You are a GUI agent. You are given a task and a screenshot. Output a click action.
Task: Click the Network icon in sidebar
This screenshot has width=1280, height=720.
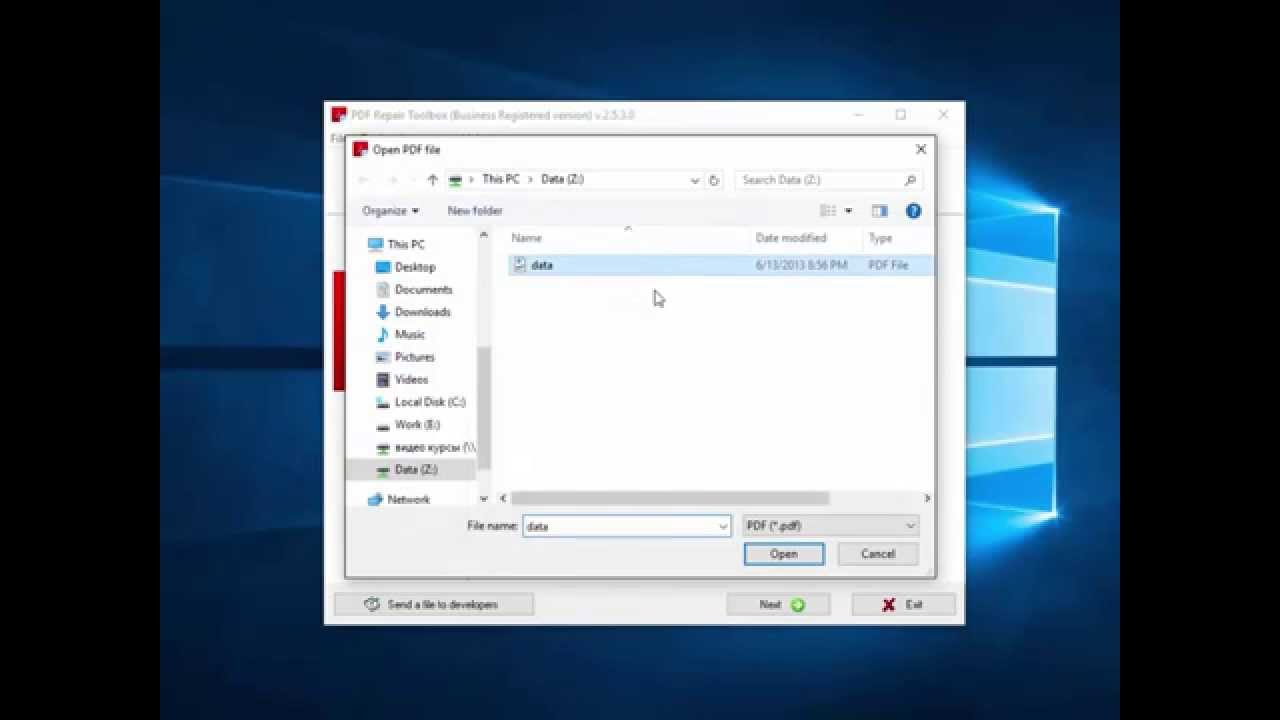pos(375,499)
